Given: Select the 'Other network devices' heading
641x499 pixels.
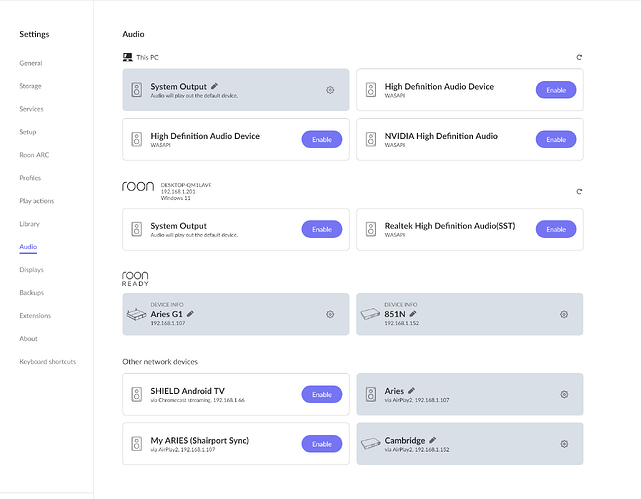Looking at the screenshot, I should [x=160, y=362].
